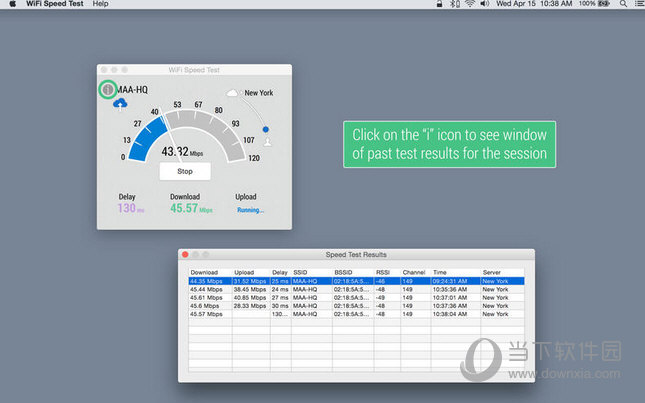Image resolution: width=645 pixels, height=403 pixels.
Task: Click the 28.33 Mbps upload cell
Action: [x=250, y=306]
